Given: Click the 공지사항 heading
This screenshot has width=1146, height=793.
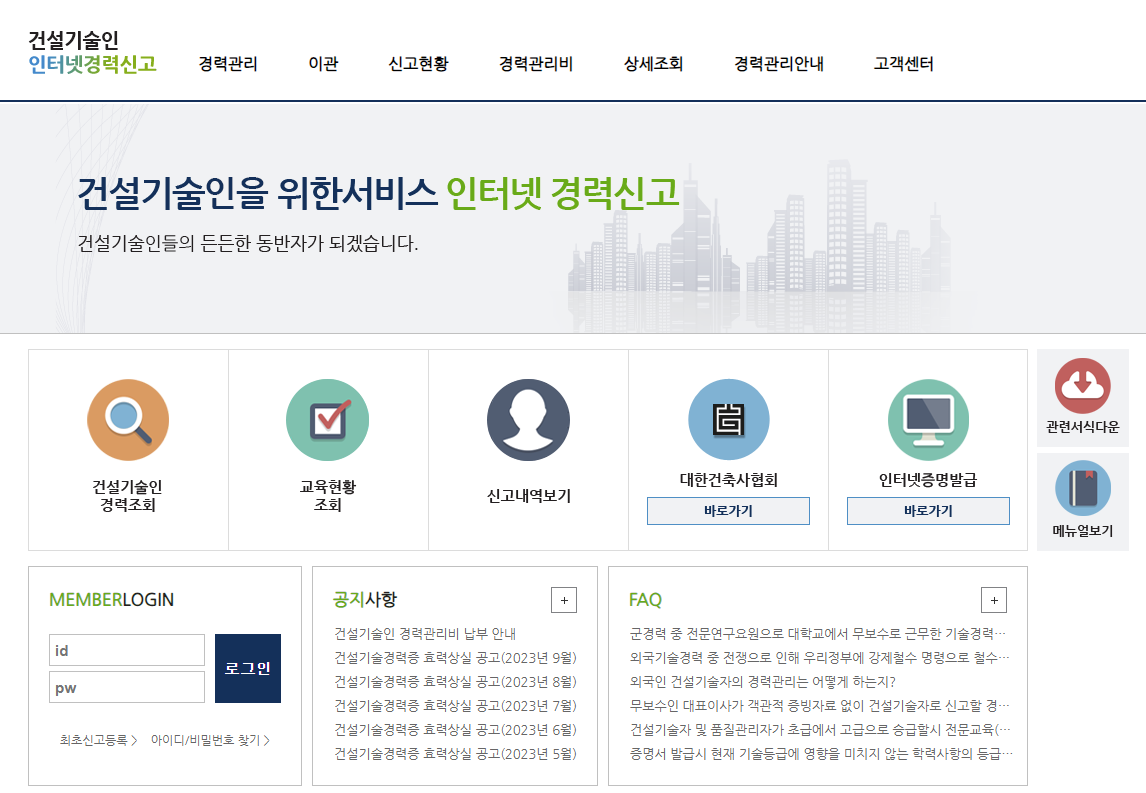Looking at the screenshot, I should pos(365,600).
